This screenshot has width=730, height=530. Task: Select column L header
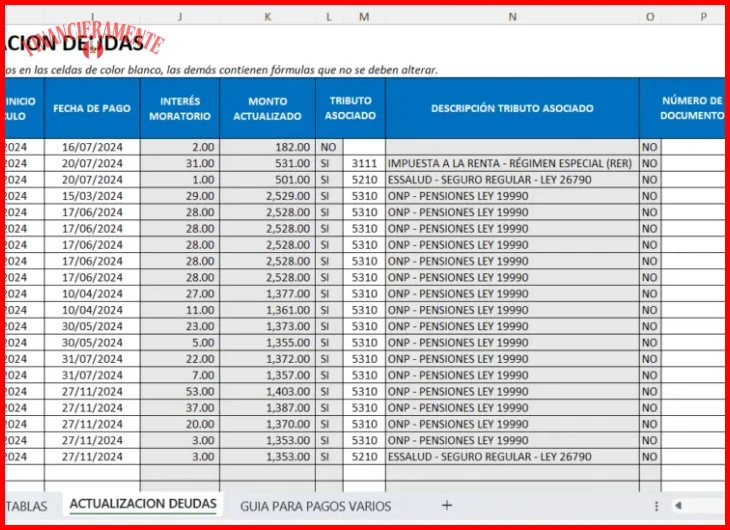[x=329, y=17]
